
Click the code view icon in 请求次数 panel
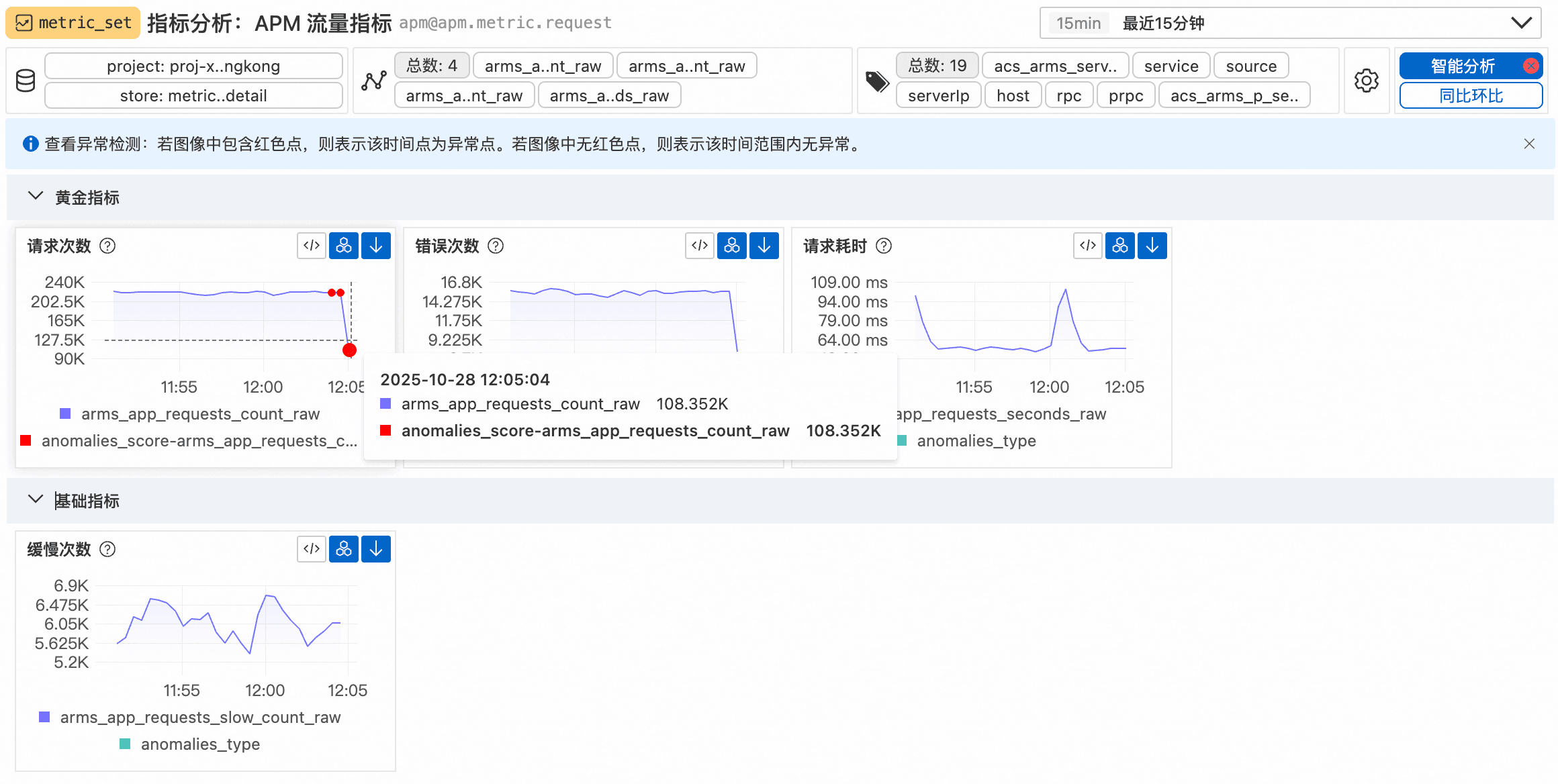pos(312,246)
